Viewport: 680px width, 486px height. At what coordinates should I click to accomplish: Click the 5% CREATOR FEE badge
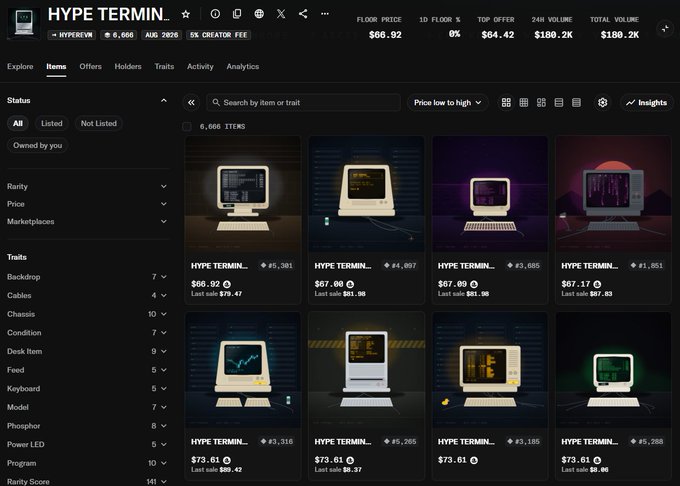click(x=219, y=35)
